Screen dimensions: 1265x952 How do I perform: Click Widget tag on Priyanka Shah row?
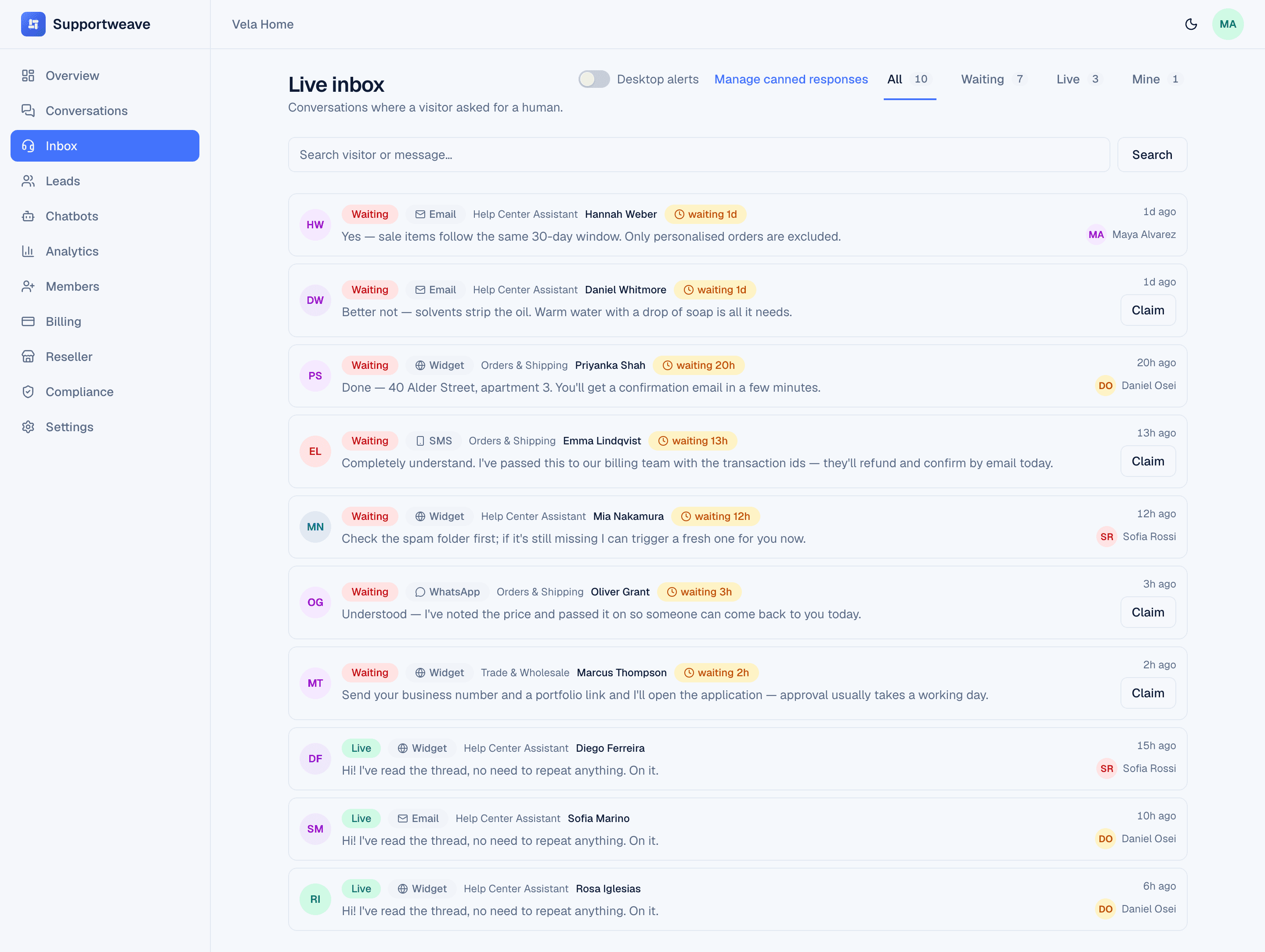[x=439, y=365]
